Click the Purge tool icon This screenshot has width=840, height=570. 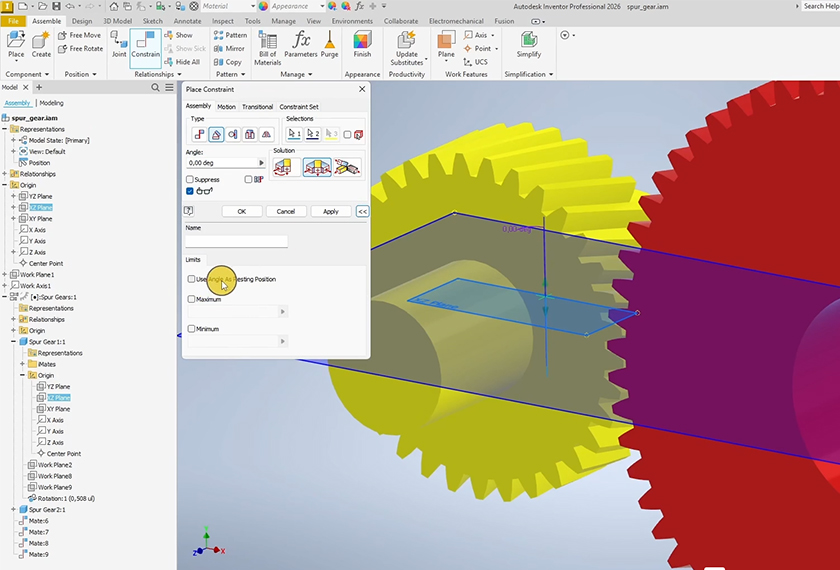point(330,45)
